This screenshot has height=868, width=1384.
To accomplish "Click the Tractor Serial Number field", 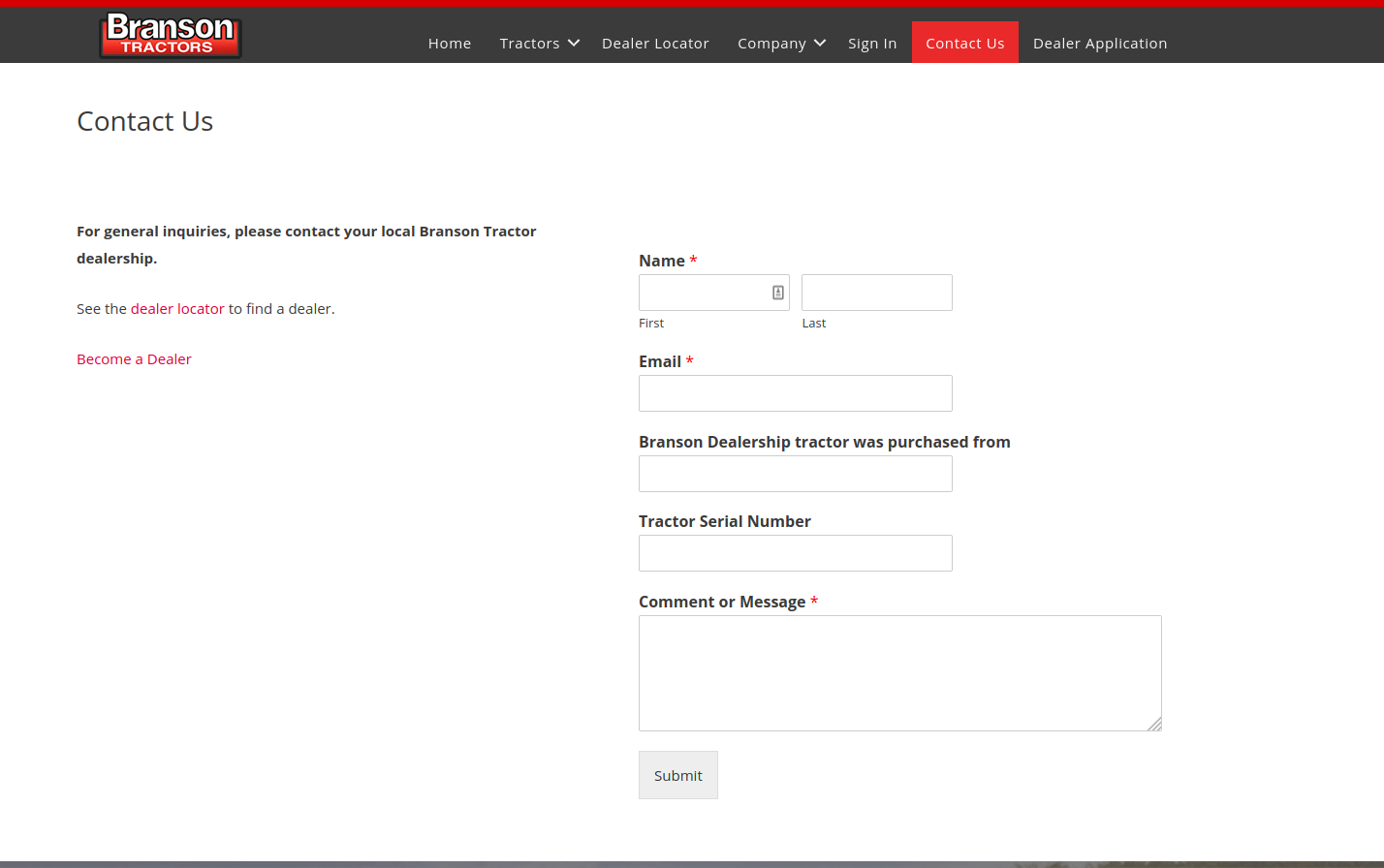I will (x=796, y=553).
